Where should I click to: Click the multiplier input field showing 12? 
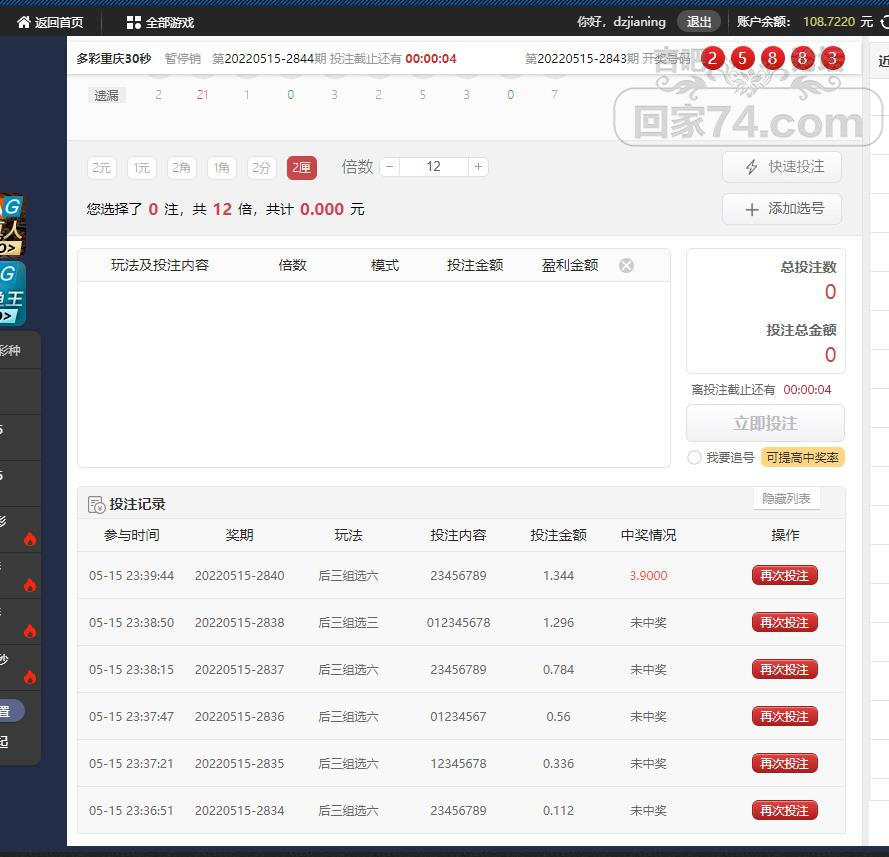pyautogui.click(x=433, y=167)
